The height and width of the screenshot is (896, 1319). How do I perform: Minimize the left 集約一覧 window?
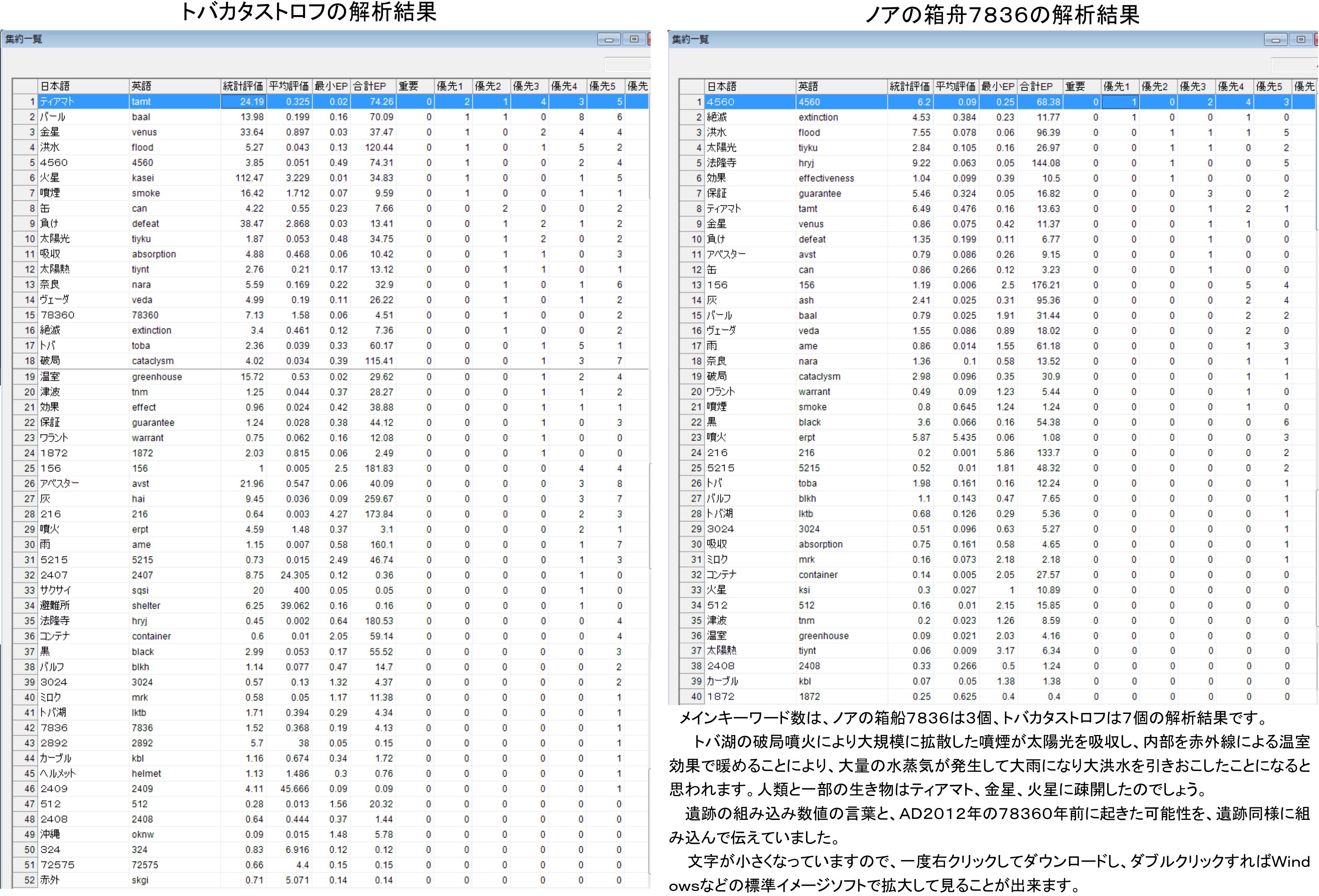tap(608, 40)
